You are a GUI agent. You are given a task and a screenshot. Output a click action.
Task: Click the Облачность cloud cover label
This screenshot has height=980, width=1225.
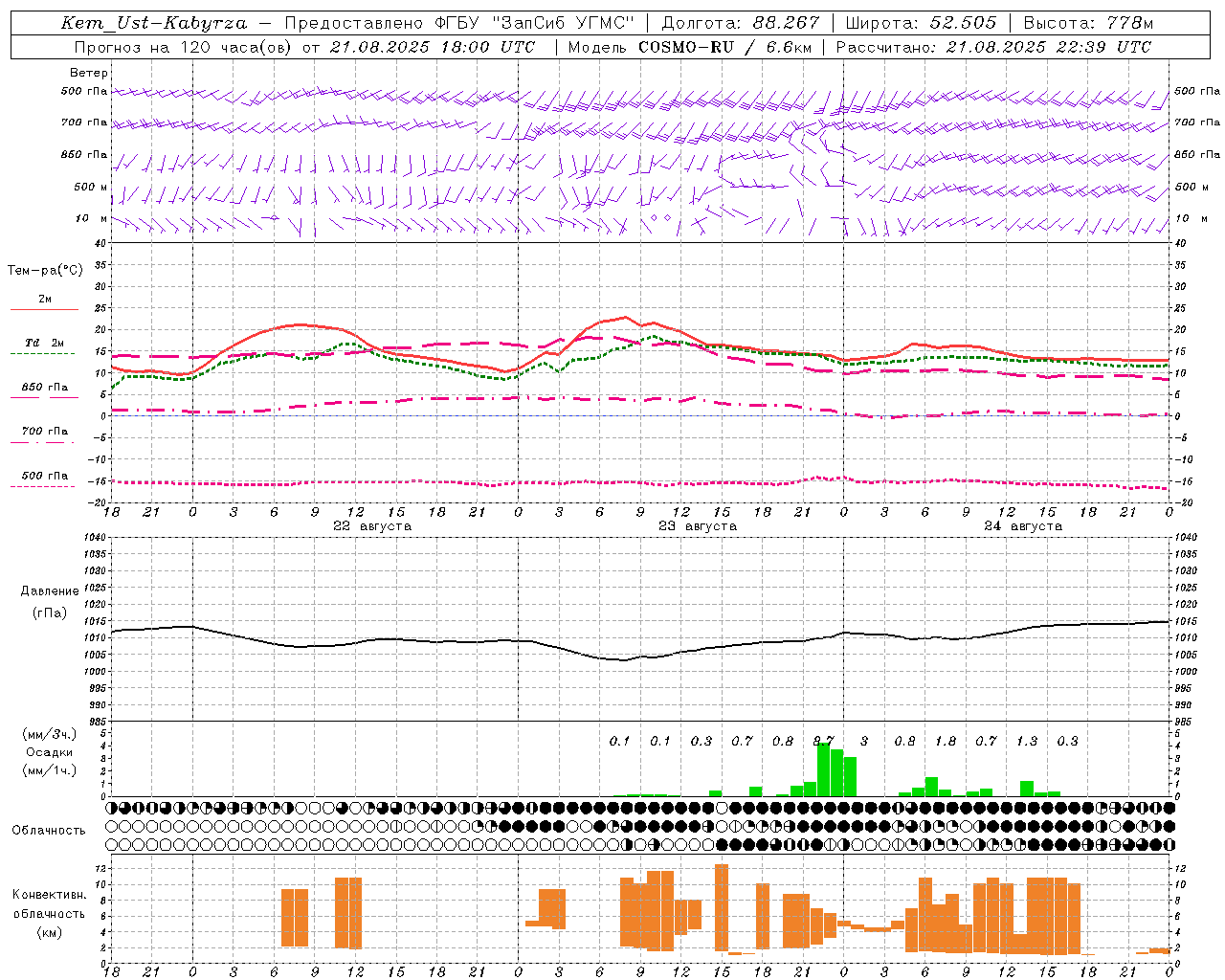(x=49, y=830)
